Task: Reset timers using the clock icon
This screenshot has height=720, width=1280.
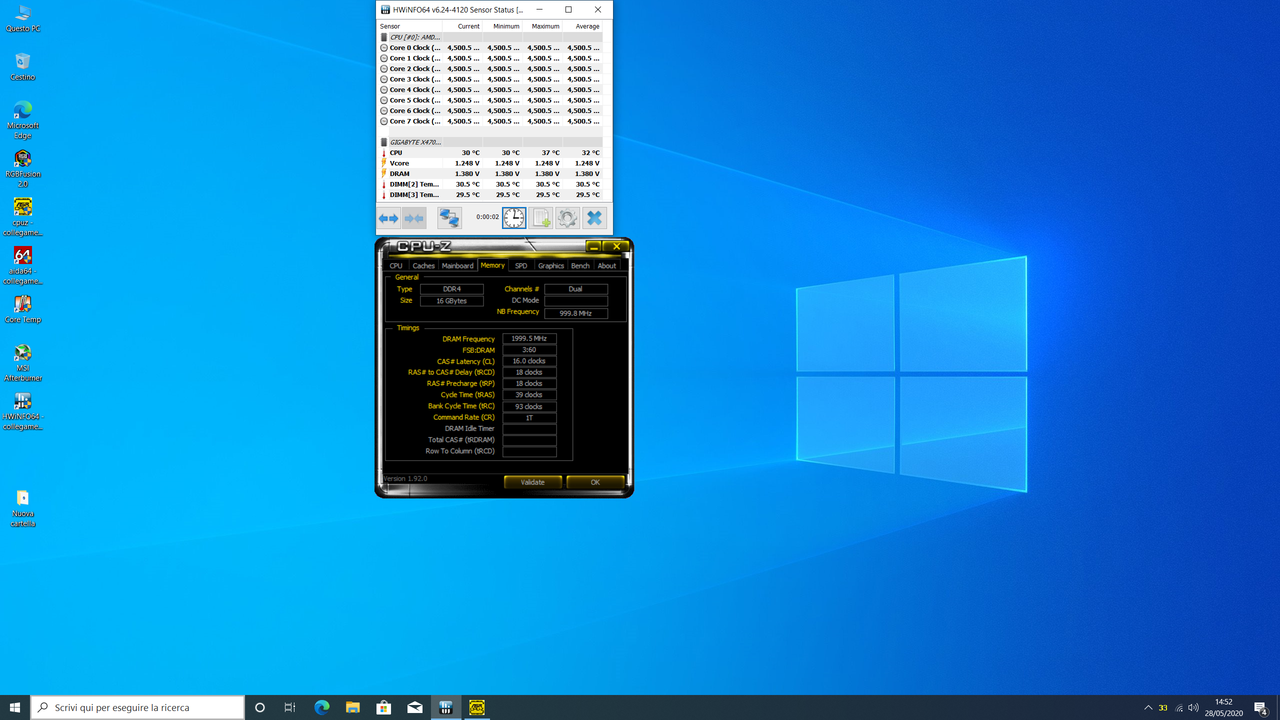Action: 514,218
